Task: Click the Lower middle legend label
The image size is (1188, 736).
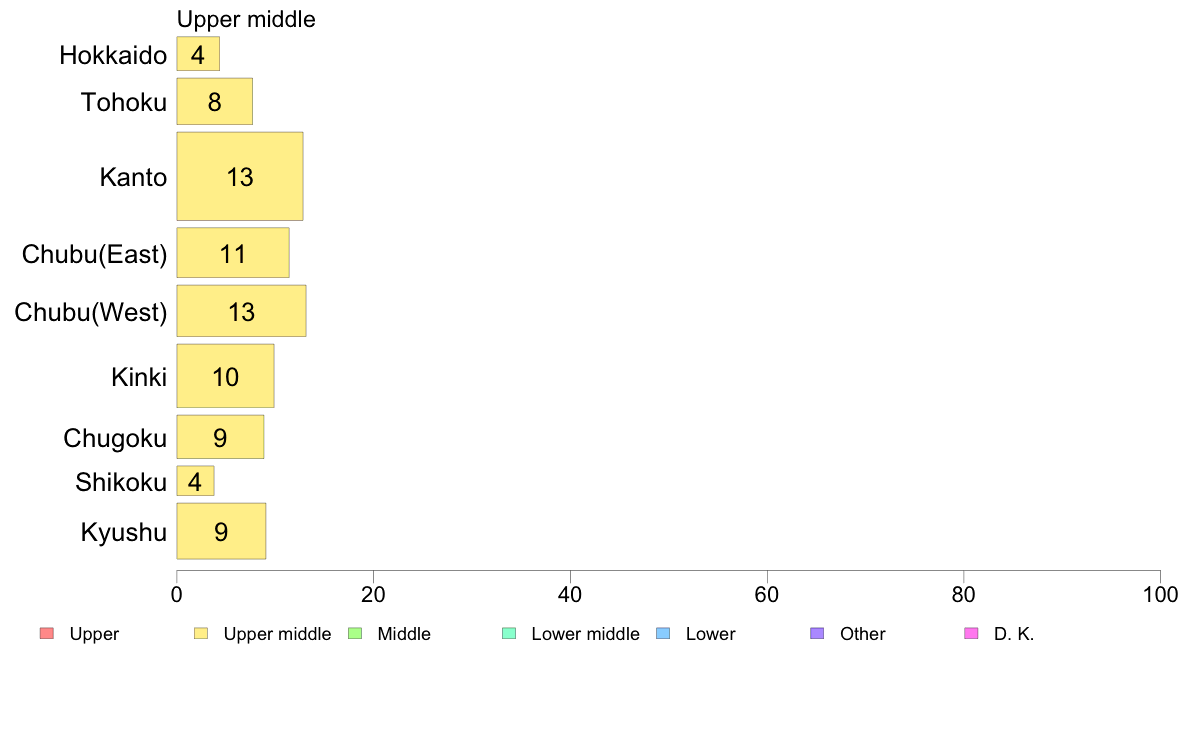Action: [x=586, y=634]
